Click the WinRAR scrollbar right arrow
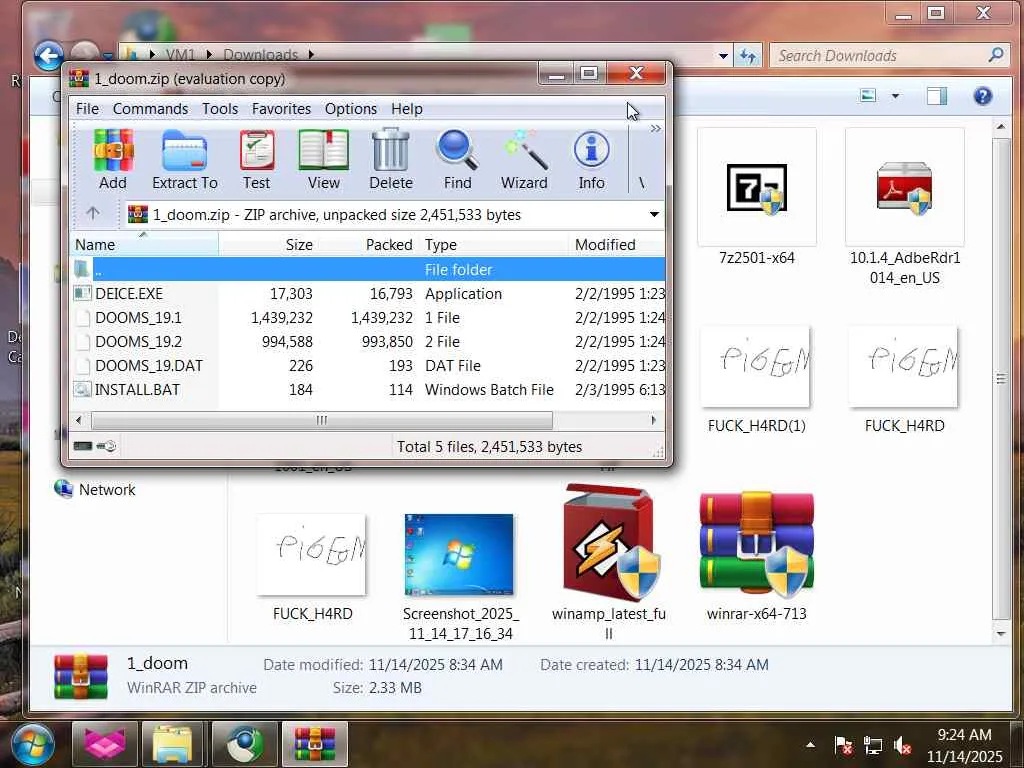1024x768 pixels. point(654,420)
